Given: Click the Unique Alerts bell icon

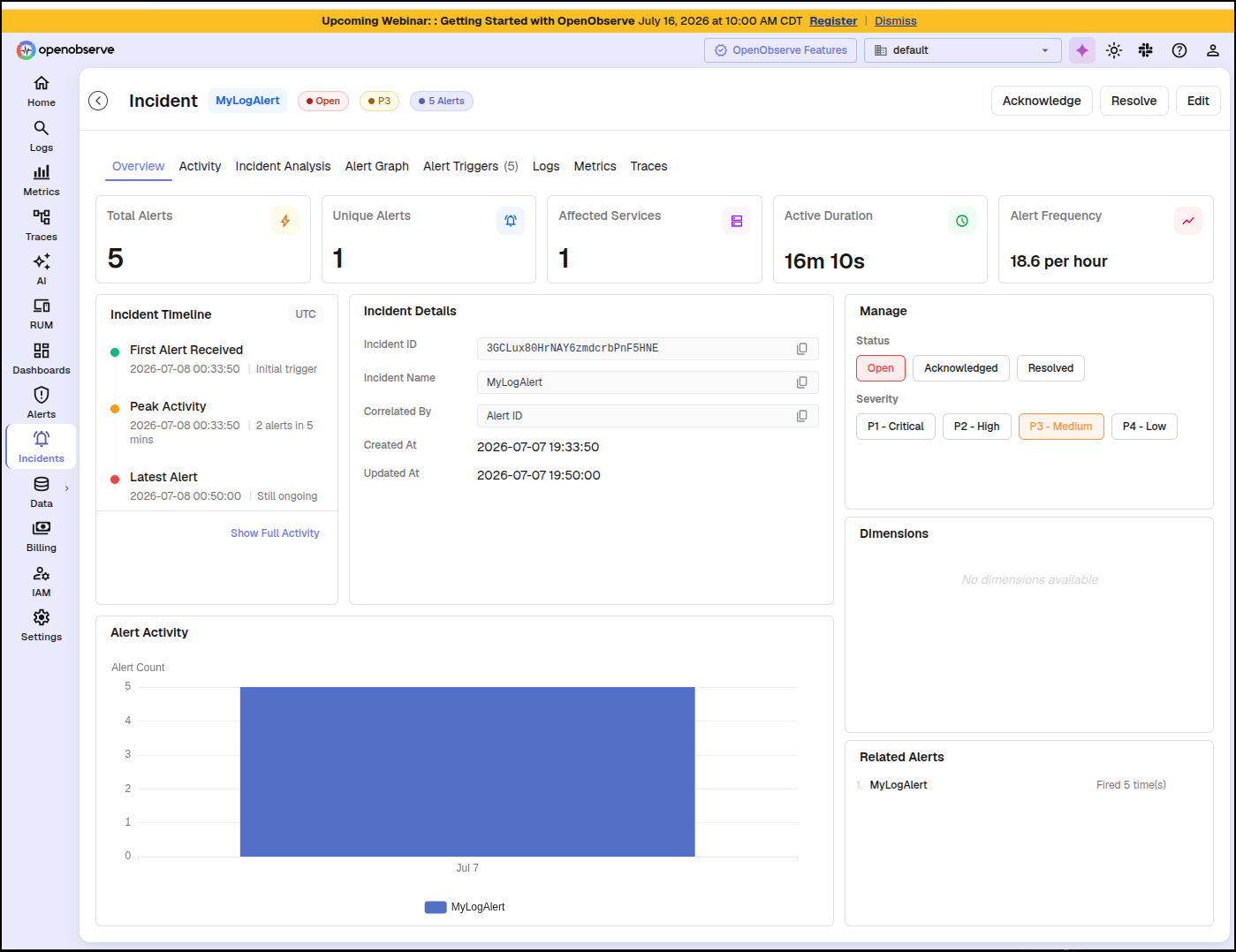Looking at the screenshot, I should pos(511,221).
